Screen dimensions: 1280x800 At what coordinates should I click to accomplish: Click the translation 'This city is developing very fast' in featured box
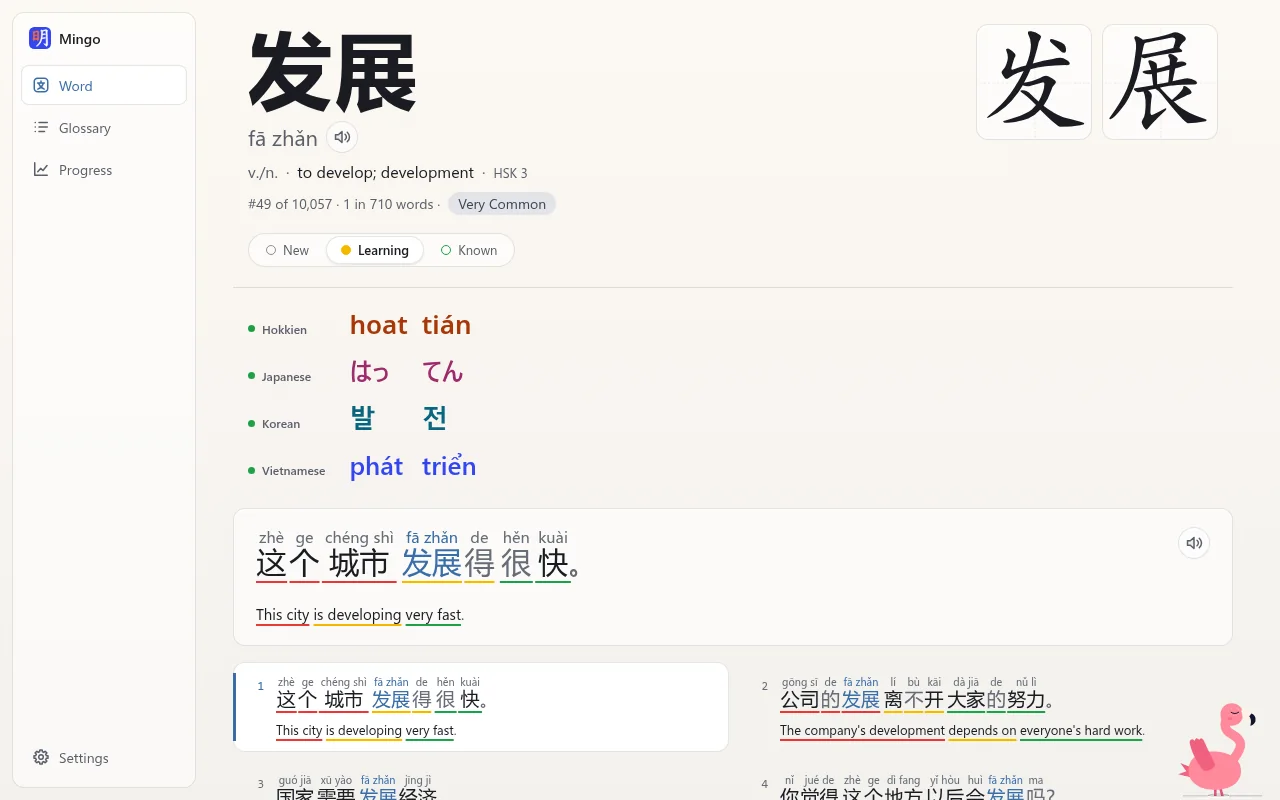point(359,615)
